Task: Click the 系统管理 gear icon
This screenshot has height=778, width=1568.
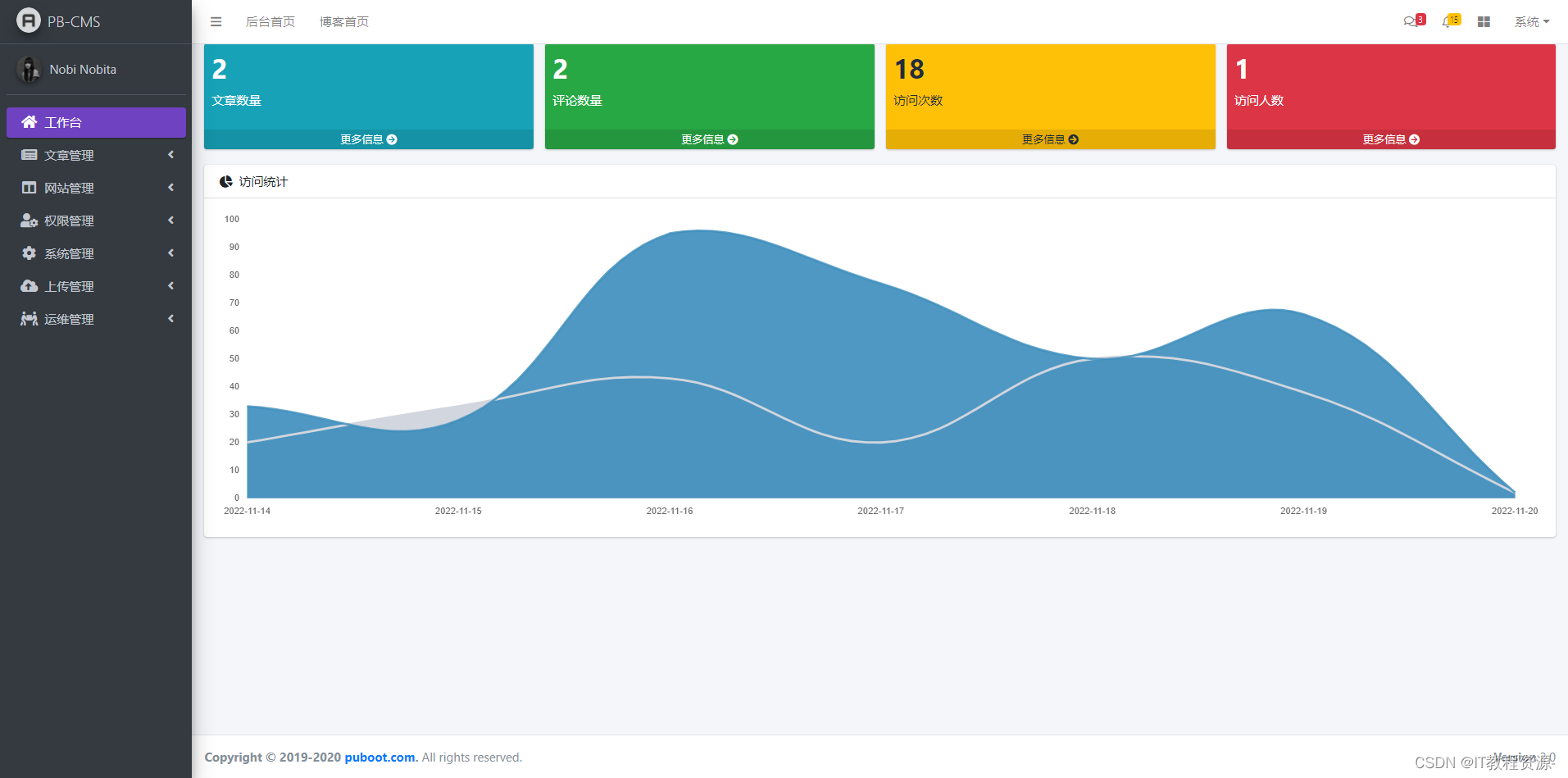Action: pos(30,253)
